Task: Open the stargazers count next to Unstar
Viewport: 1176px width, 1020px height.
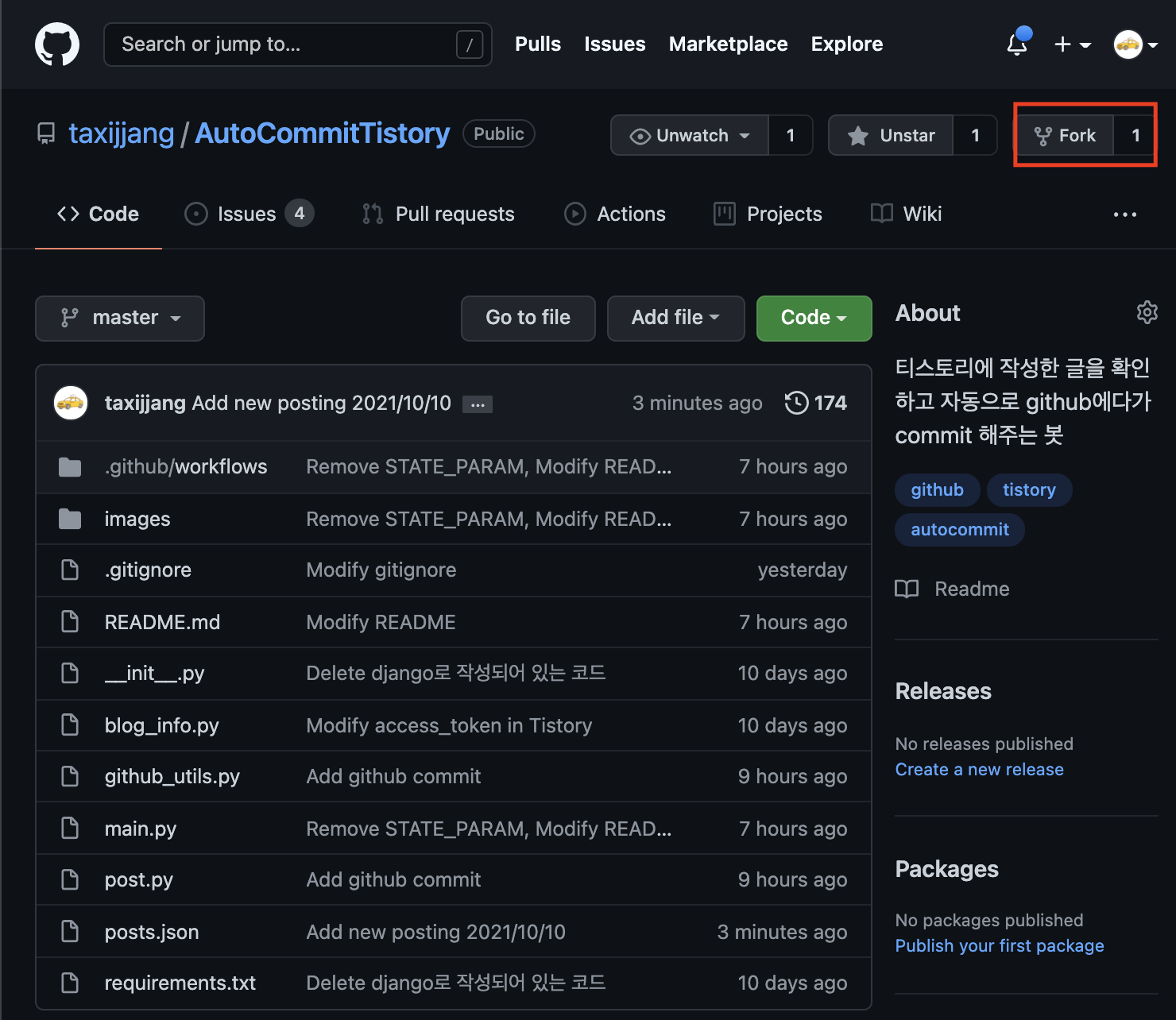Action: 975,135
